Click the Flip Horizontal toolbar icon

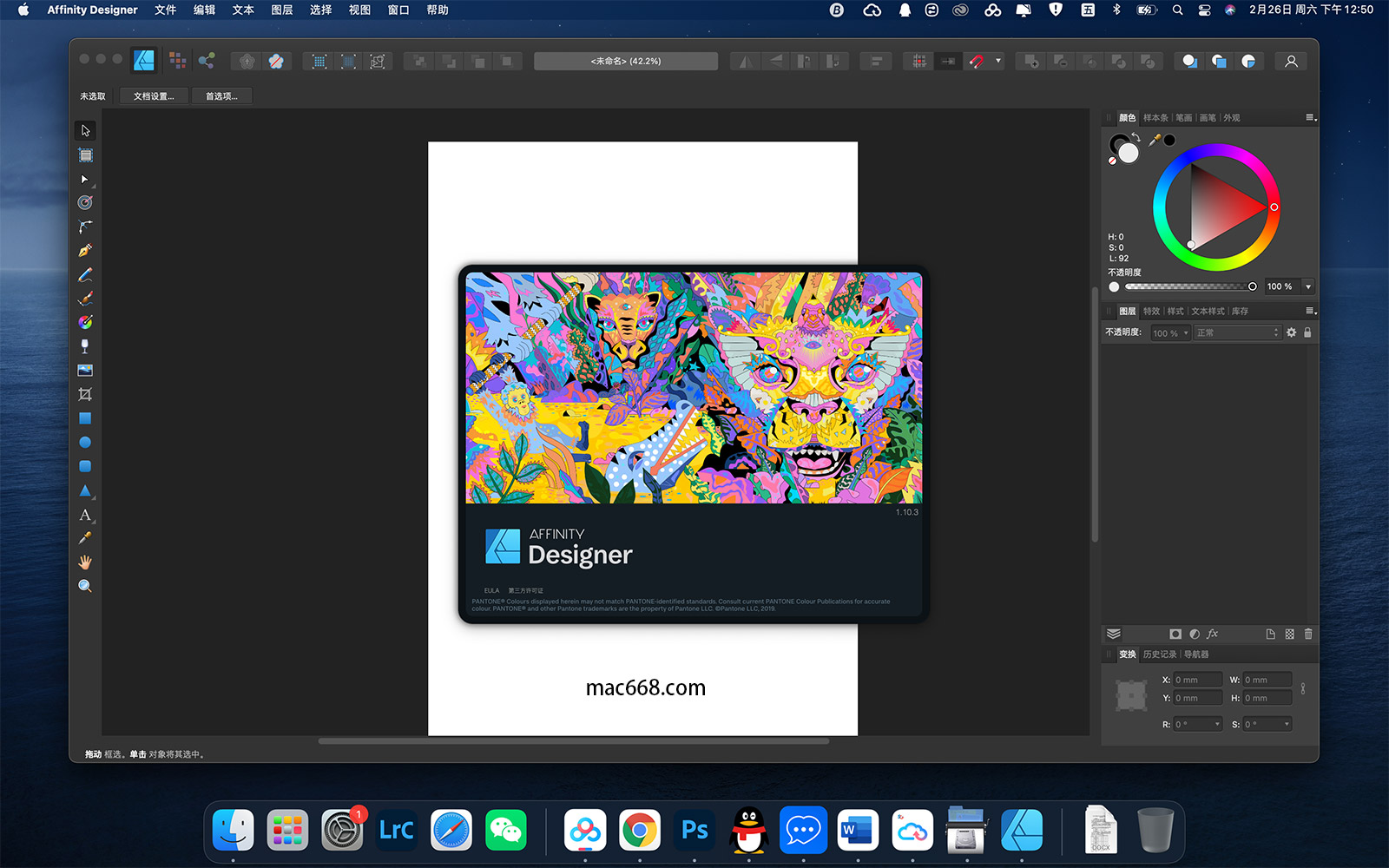(746, 61)
